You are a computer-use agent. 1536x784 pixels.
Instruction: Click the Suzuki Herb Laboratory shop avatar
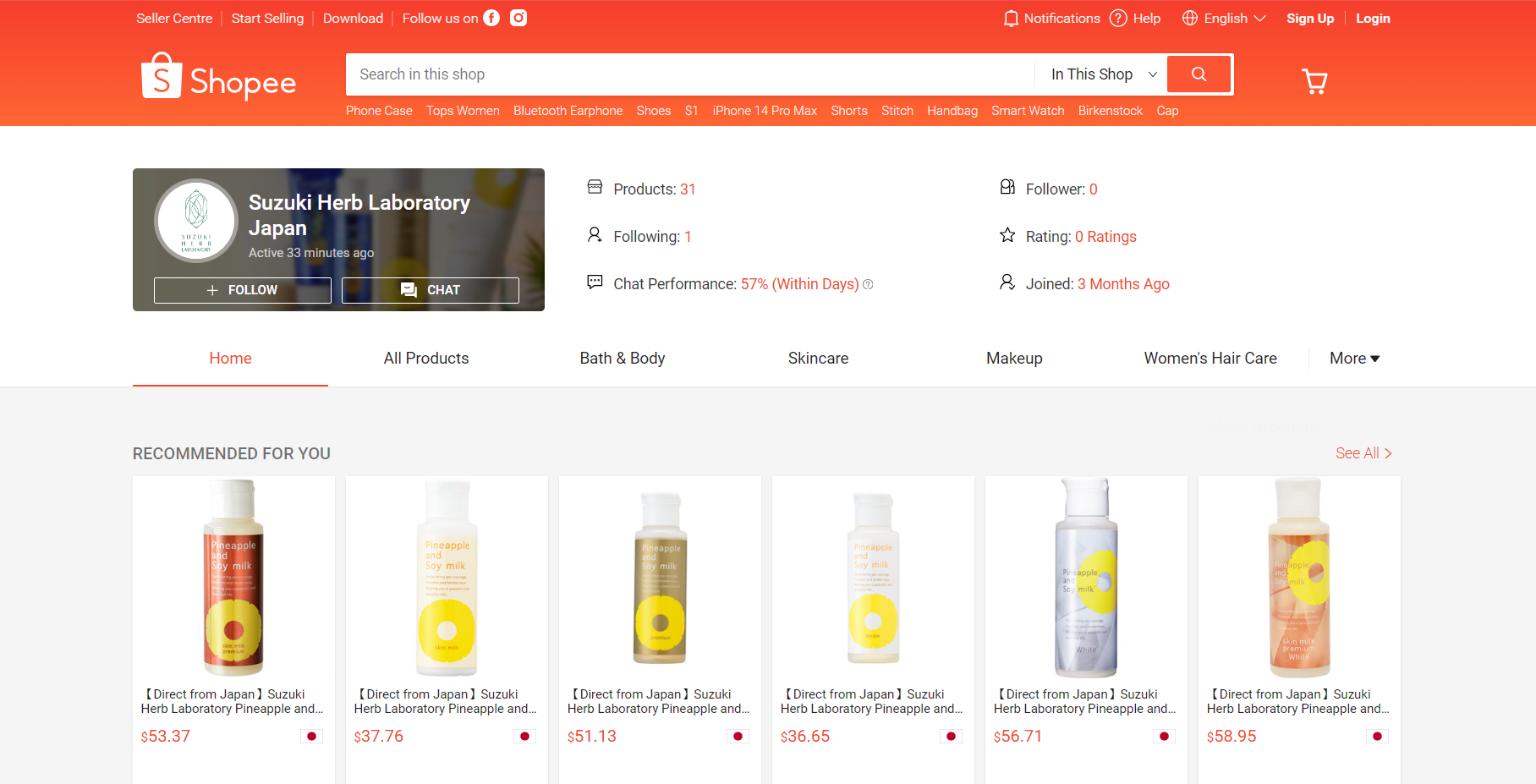(196, 221)
